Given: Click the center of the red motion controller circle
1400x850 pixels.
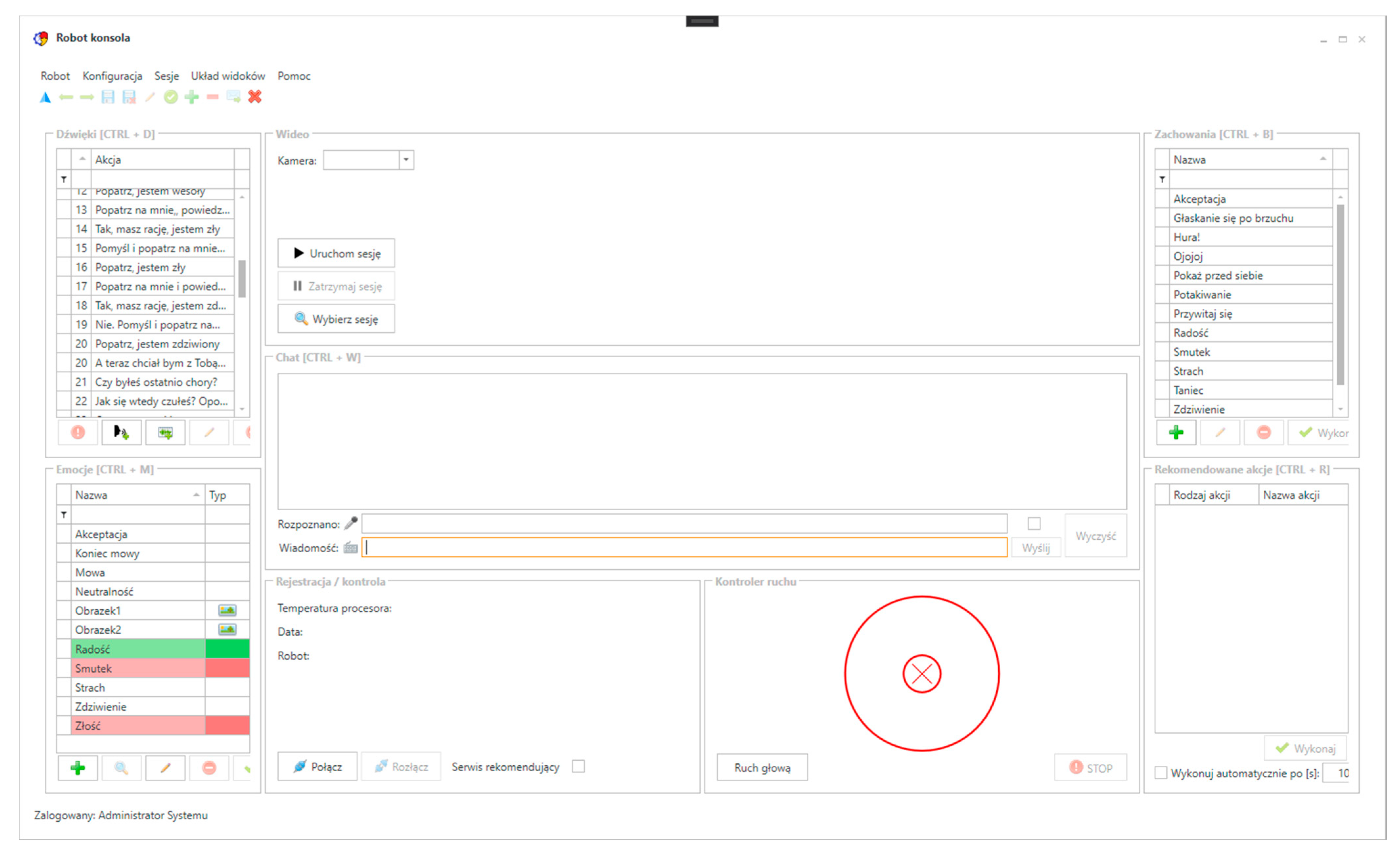Looking at the screenshot, I should point(922,674).
